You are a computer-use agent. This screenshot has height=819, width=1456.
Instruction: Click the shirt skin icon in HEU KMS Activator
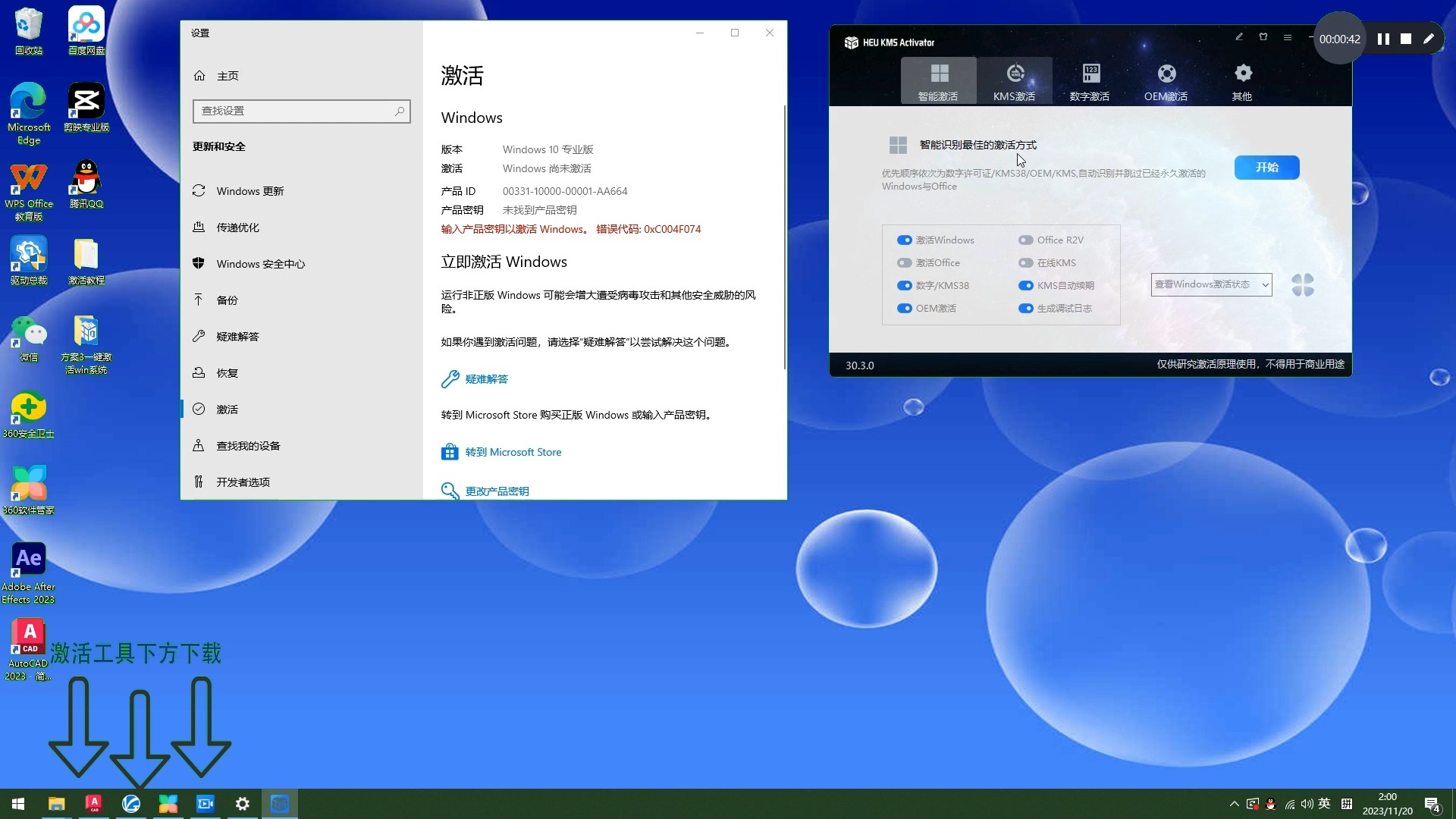(x=1263, y=37)
